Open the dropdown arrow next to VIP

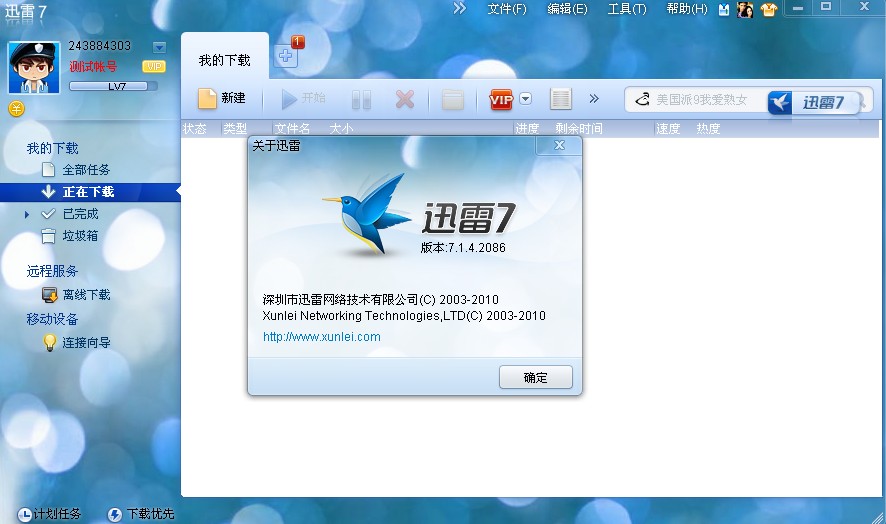tap(525, 99)
